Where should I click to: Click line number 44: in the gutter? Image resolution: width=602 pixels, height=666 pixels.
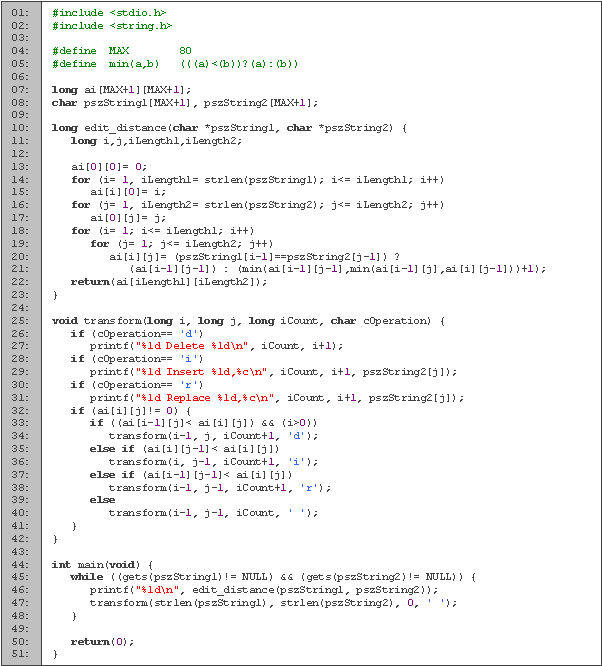(x=20, y=565)
